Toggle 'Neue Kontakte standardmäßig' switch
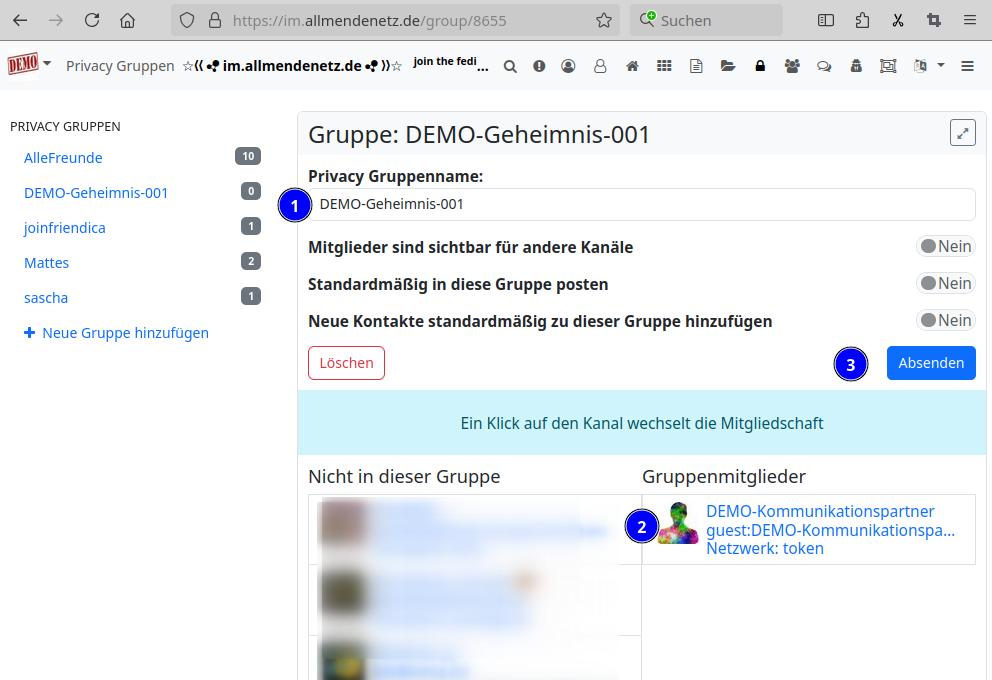The image size is (992, 680). 945,321
